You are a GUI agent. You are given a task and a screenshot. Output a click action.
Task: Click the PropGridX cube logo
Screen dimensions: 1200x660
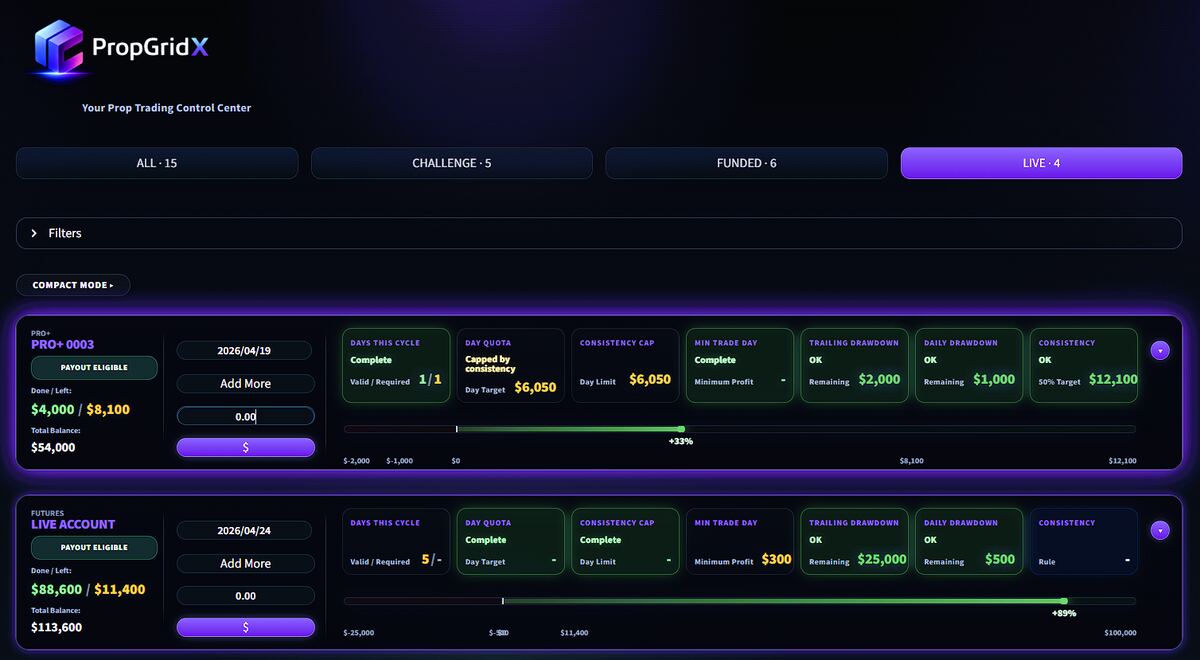(59, 48)
